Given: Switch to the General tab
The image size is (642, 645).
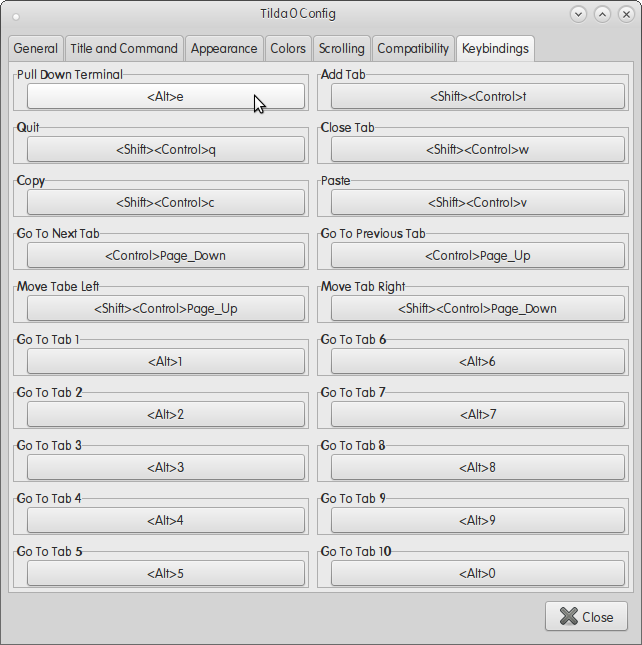Looking at the screenshot, I should click(x=35, y=49).
